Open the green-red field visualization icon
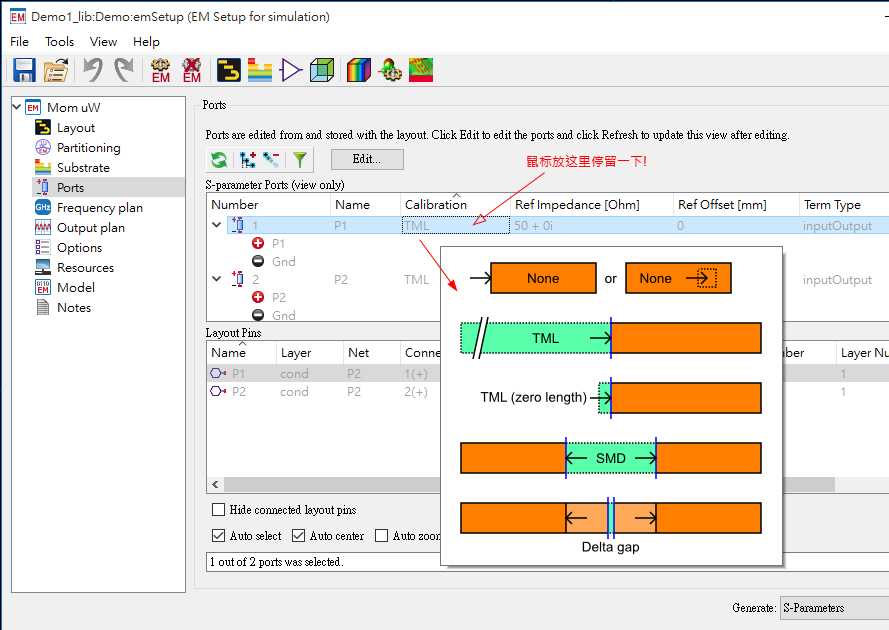The width and height of the screenshot is (889, 630). (x=421, y=70)
